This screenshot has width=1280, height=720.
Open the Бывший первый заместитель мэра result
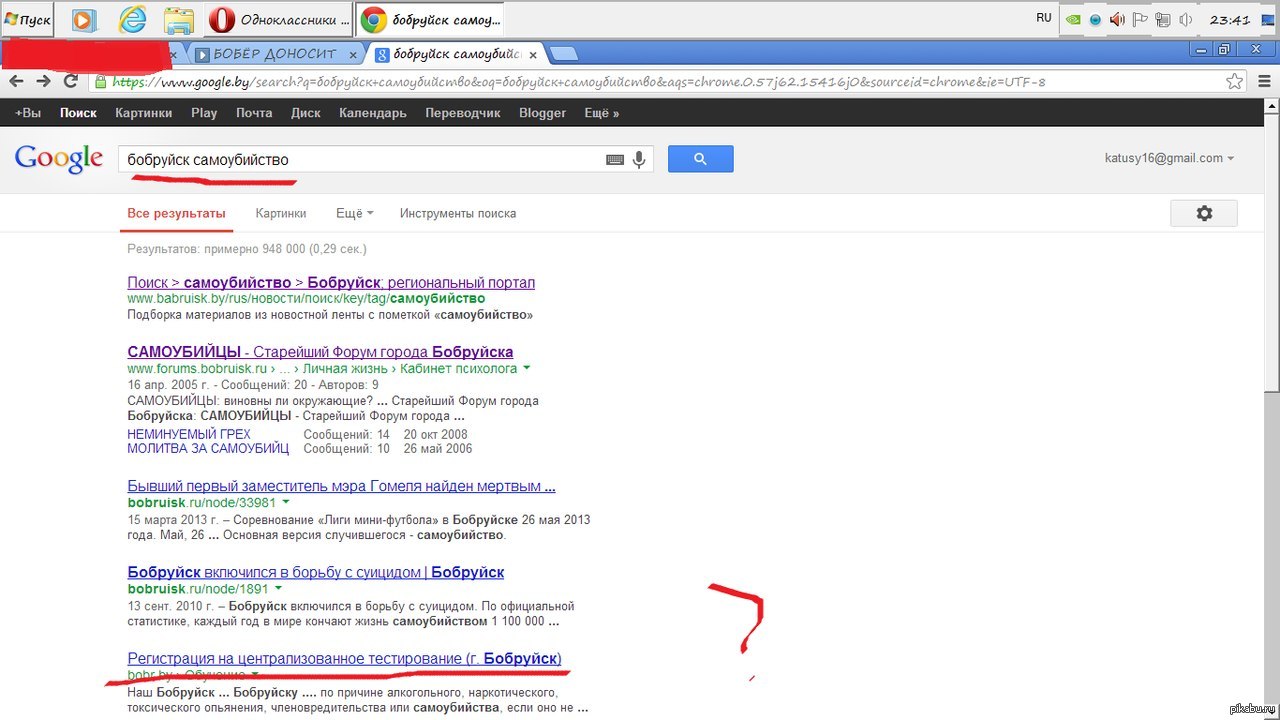click(341, 487)
